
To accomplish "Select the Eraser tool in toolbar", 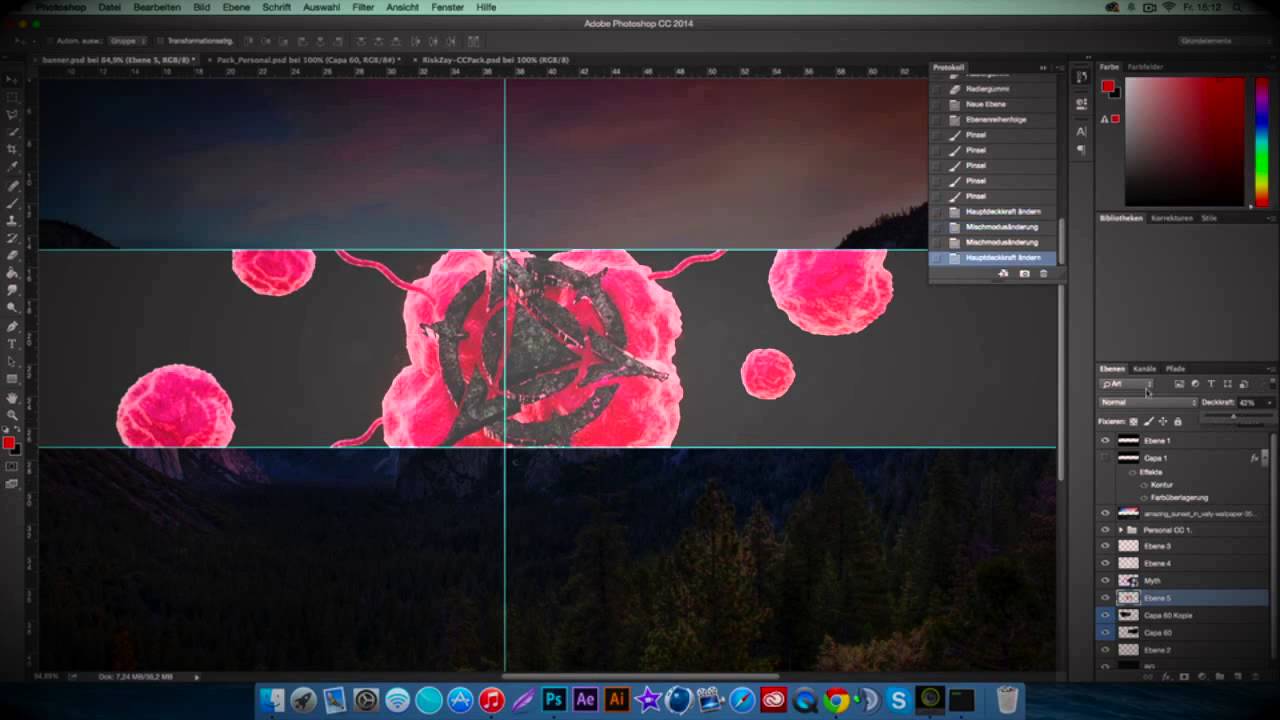I will [x=12, y=255].
